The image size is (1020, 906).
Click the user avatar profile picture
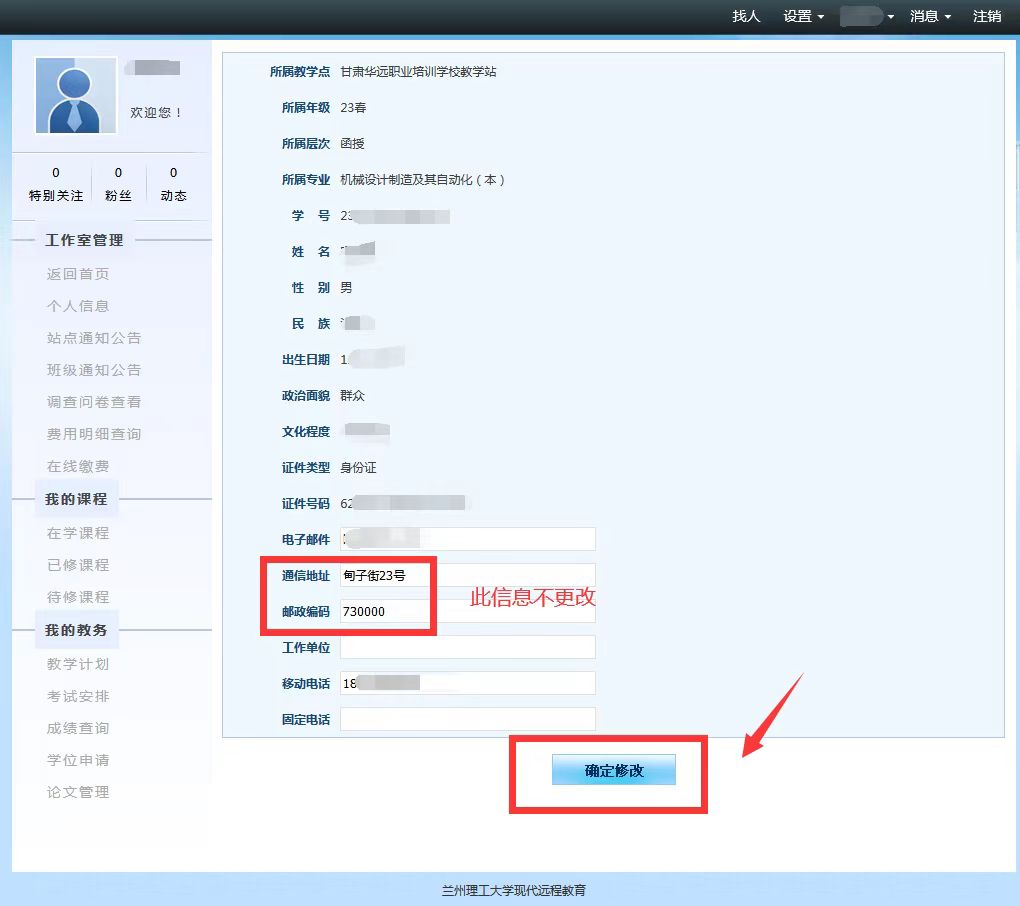click(75, 95)
